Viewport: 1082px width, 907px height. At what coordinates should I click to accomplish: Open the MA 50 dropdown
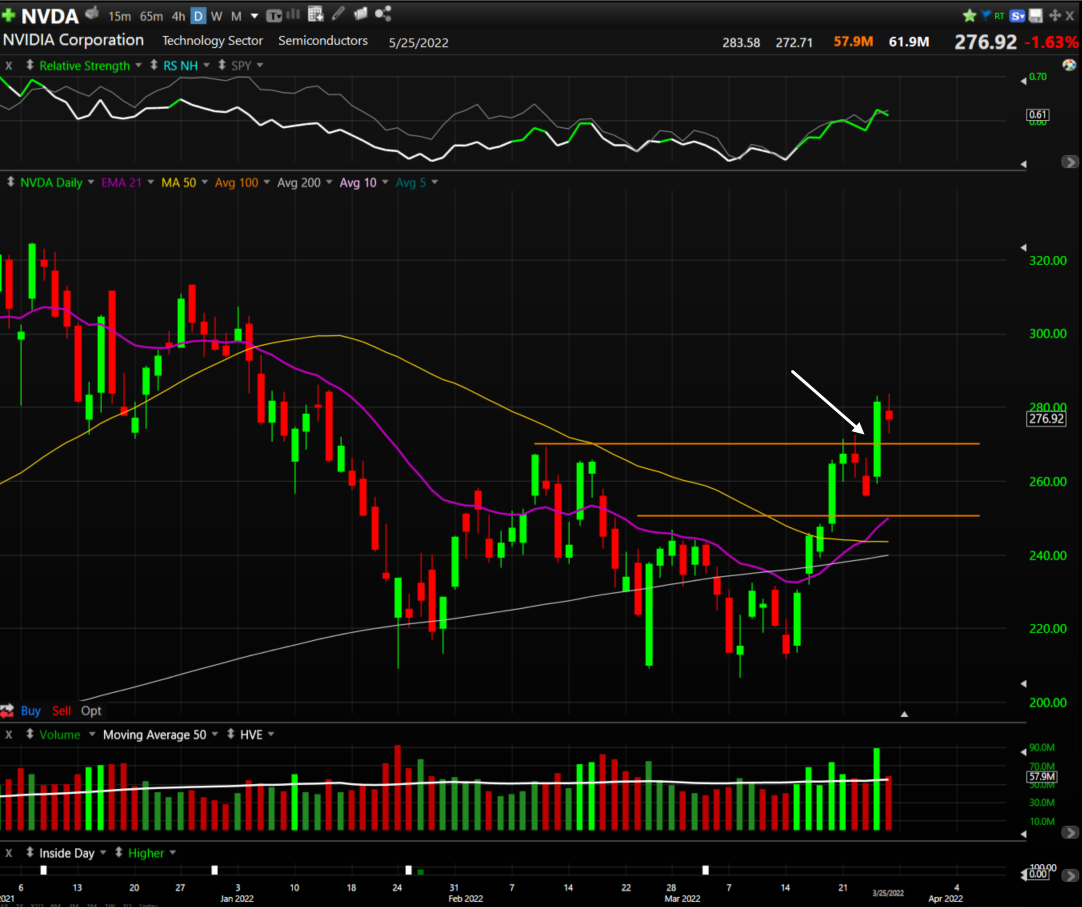[x=204, y=182]
